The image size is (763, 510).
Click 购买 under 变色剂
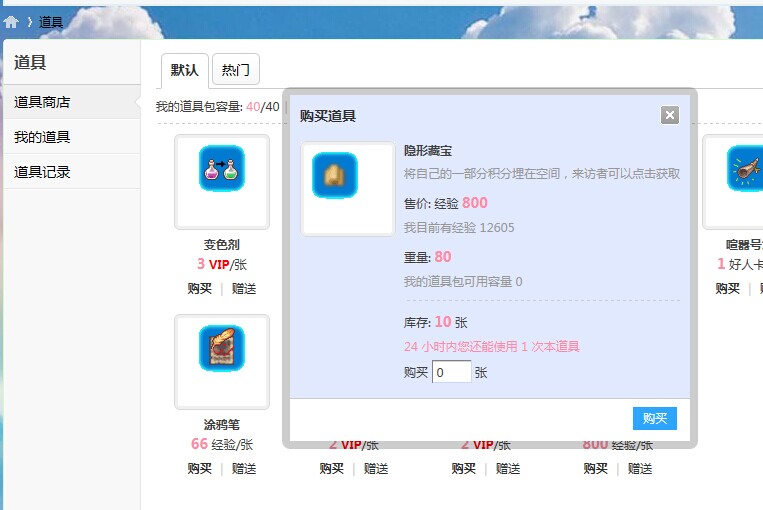(200, 289)
